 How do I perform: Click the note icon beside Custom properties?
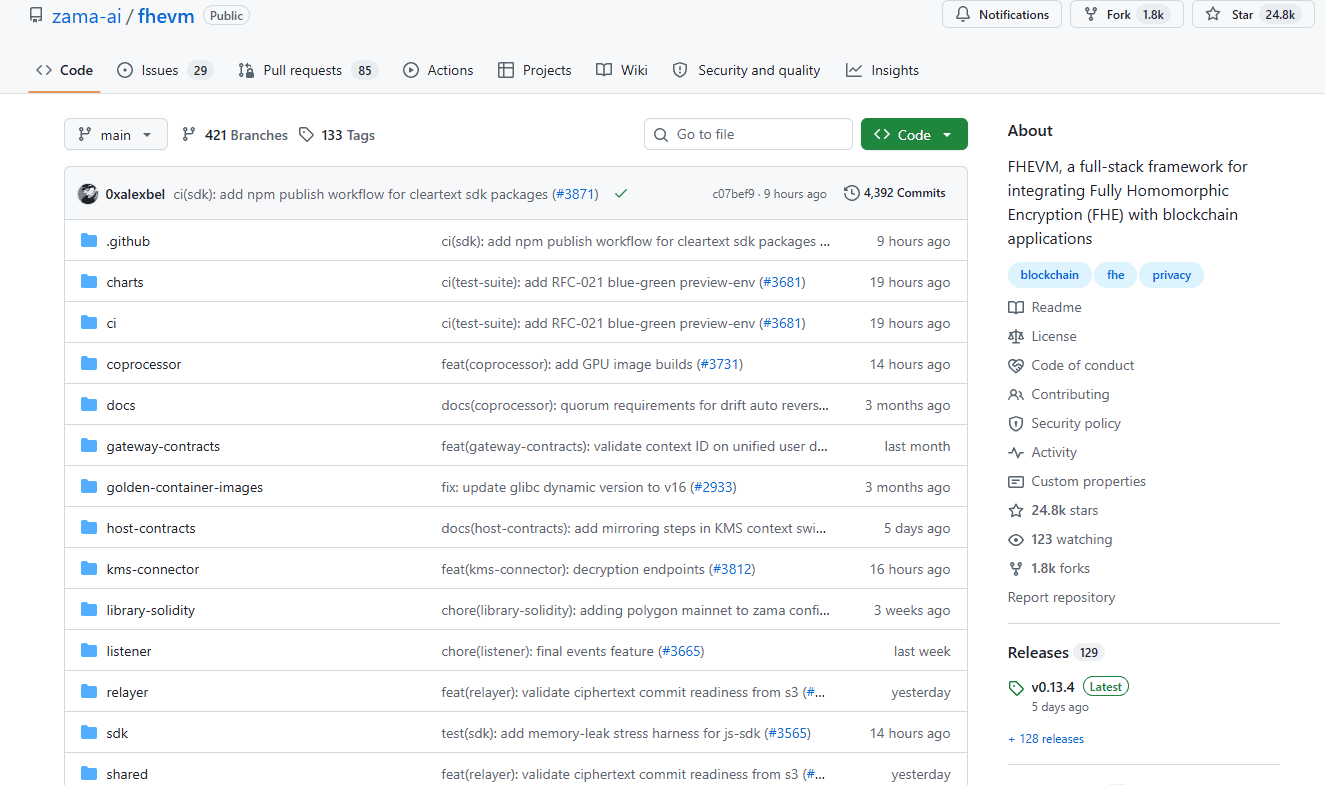1016,481
